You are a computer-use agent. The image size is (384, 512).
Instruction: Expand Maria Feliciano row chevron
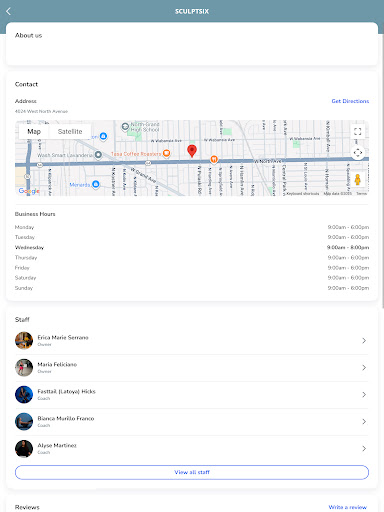[x=364, y=367]
